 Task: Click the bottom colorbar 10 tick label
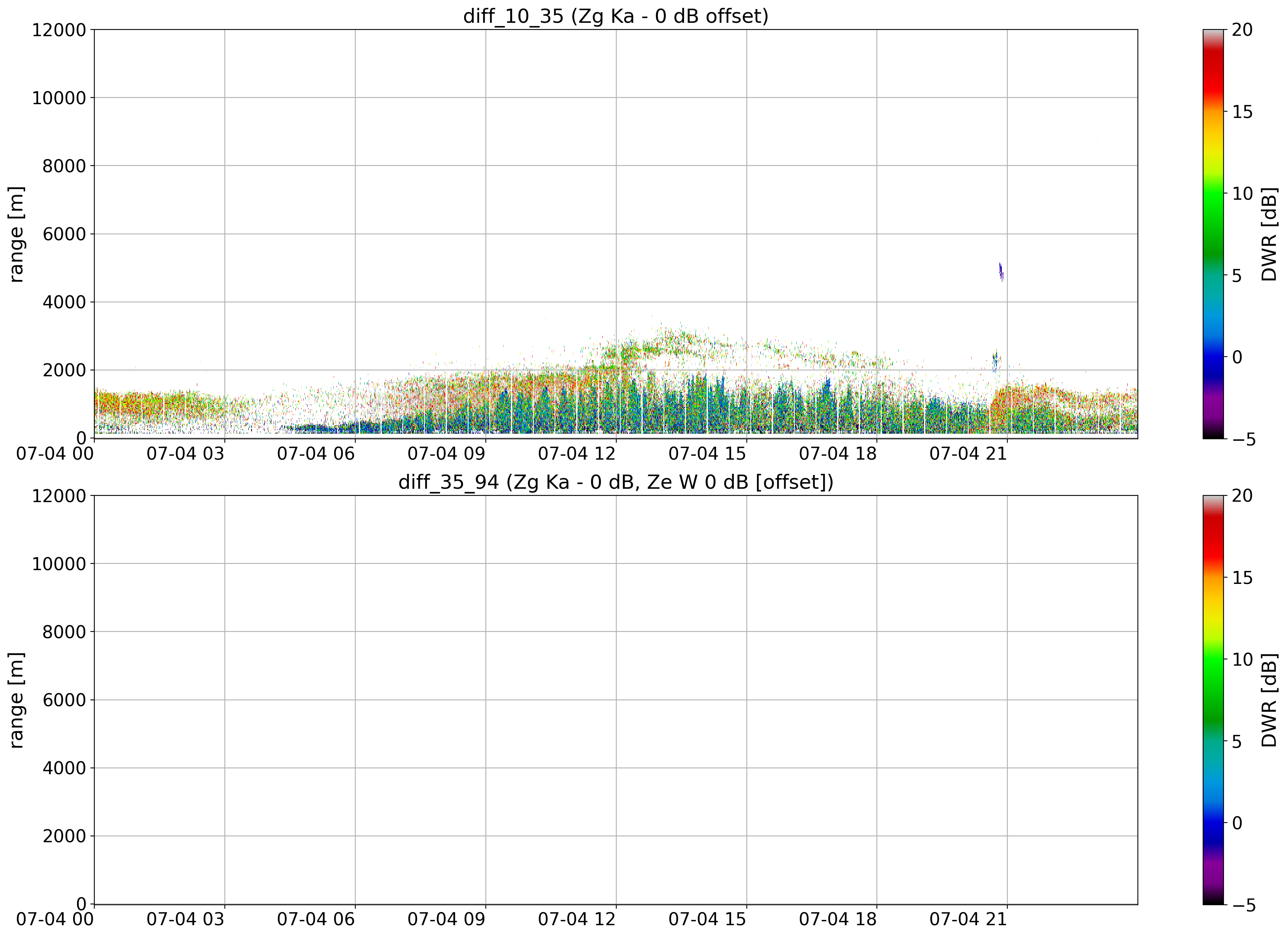tap(1242, 659)
